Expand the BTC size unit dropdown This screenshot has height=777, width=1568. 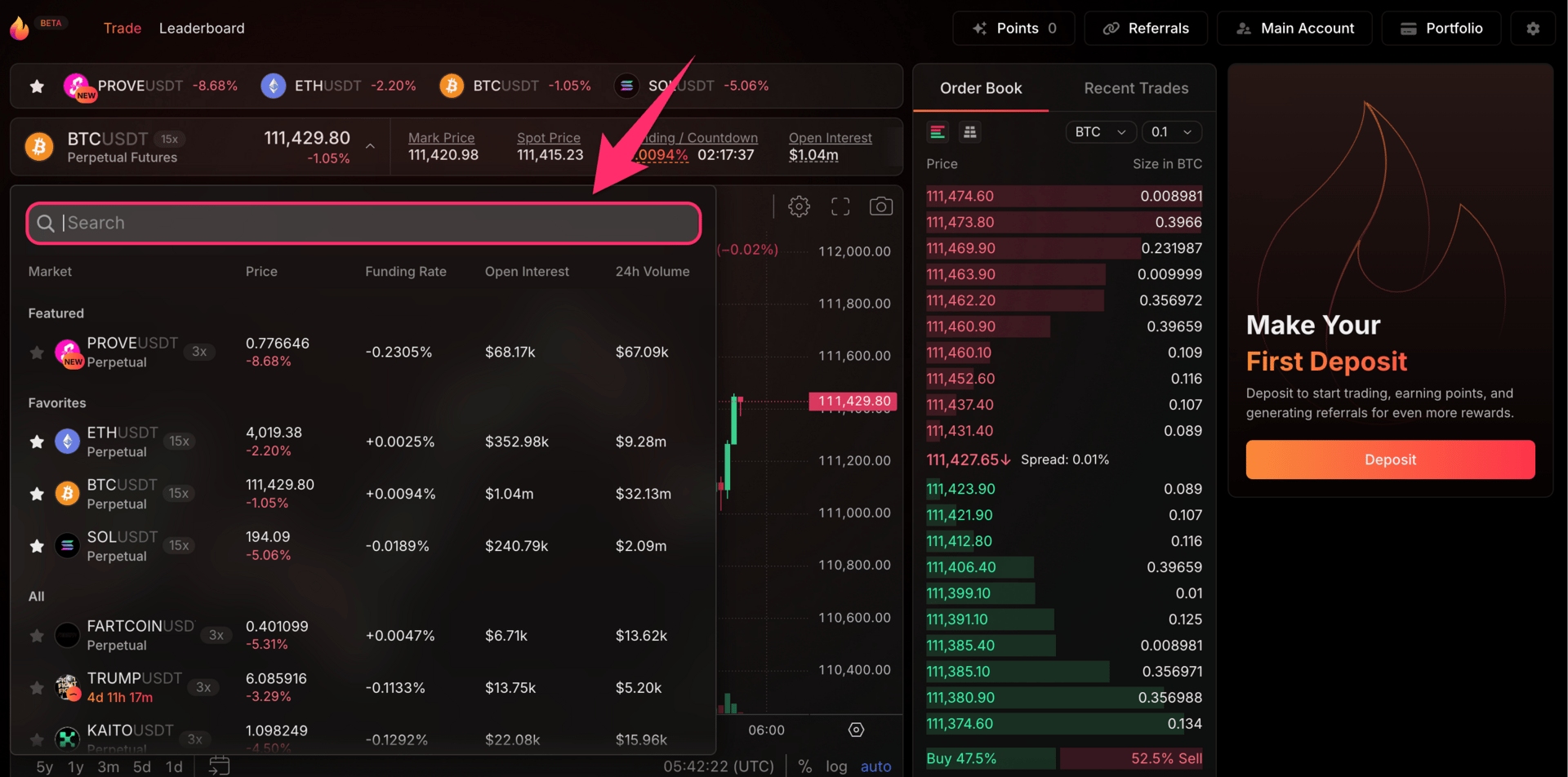[1101, 132]
